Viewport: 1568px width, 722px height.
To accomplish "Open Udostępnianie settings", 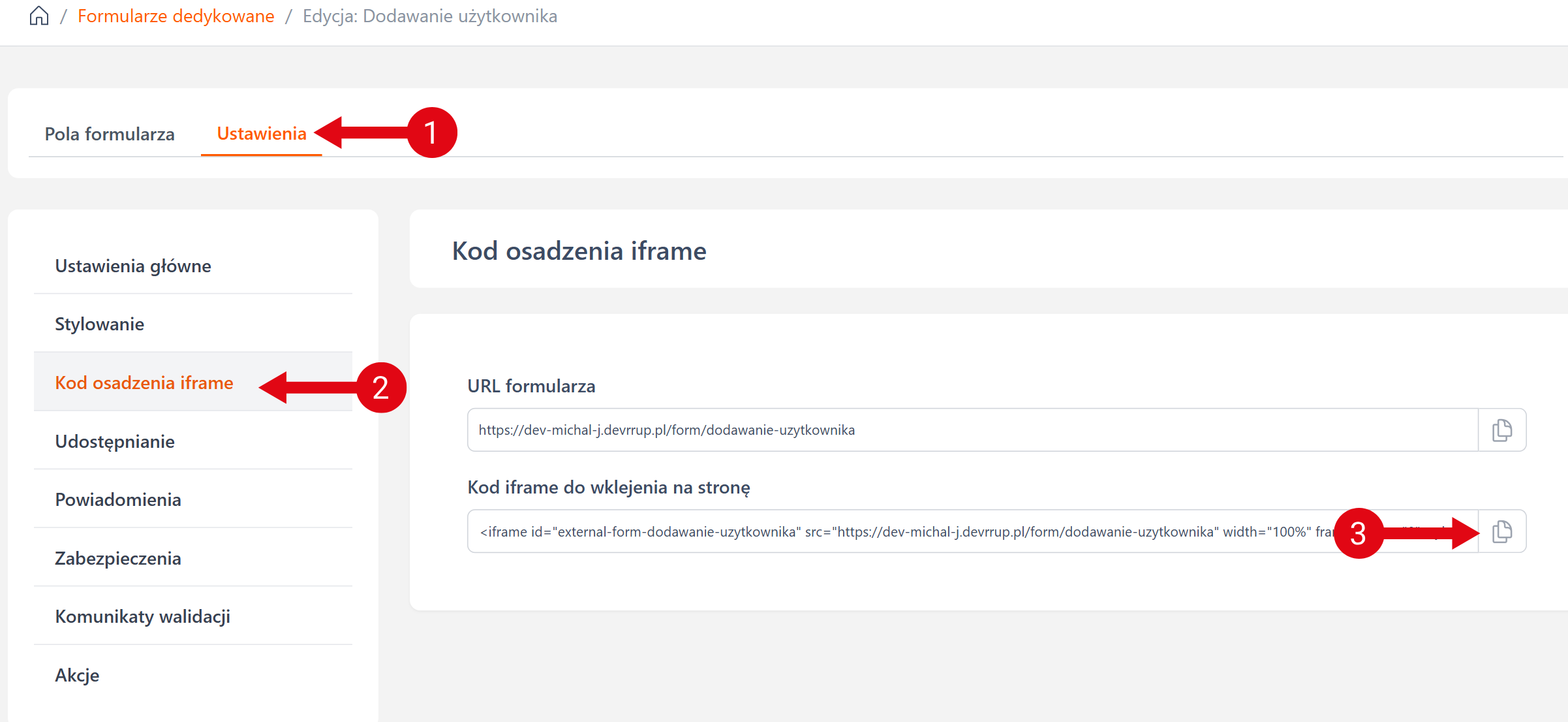I will pyautogui.click(x=115, y=441).
